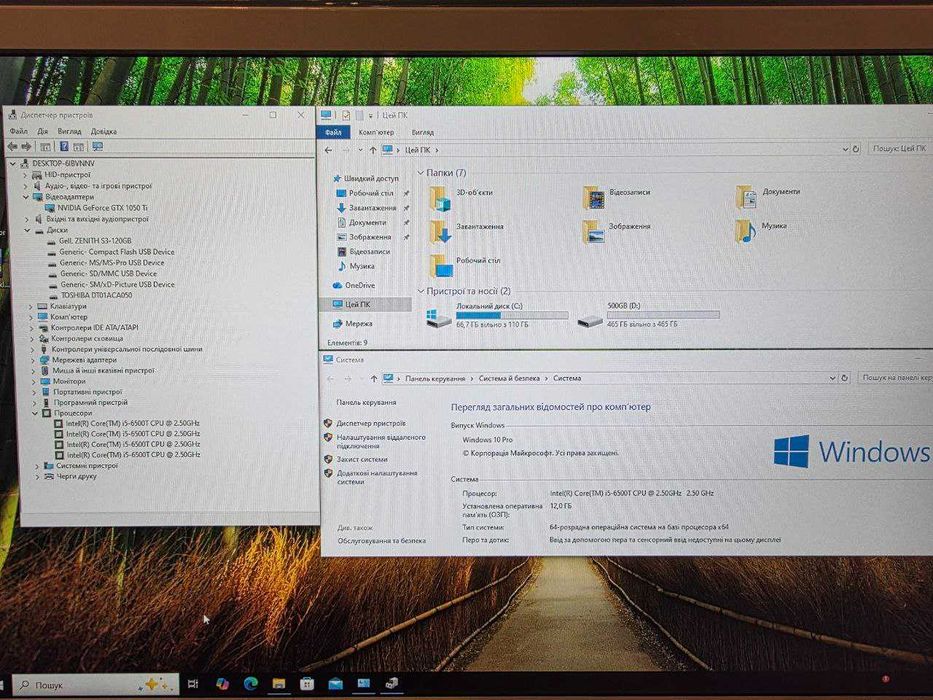The width and height of the screenshot is (933, 700).
Task: Open Microsoft Store from the taskbar
Action: coord(307,684)
